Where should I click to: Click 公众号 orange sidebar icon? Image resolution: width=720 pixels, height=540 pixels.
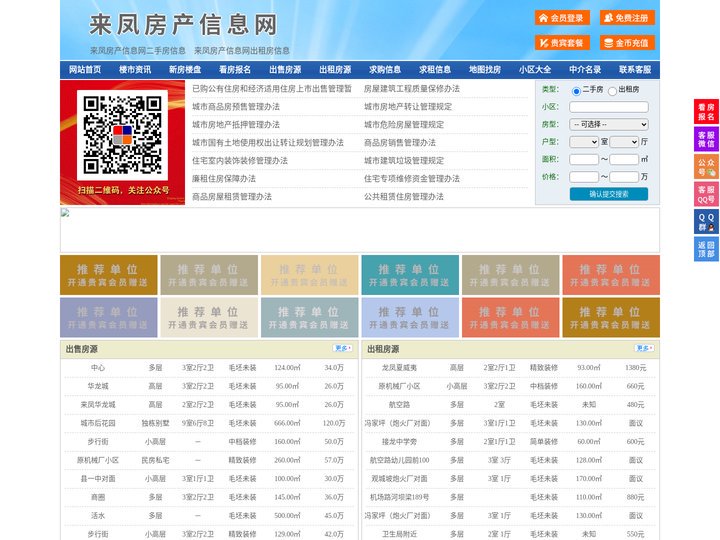(706, 166)
